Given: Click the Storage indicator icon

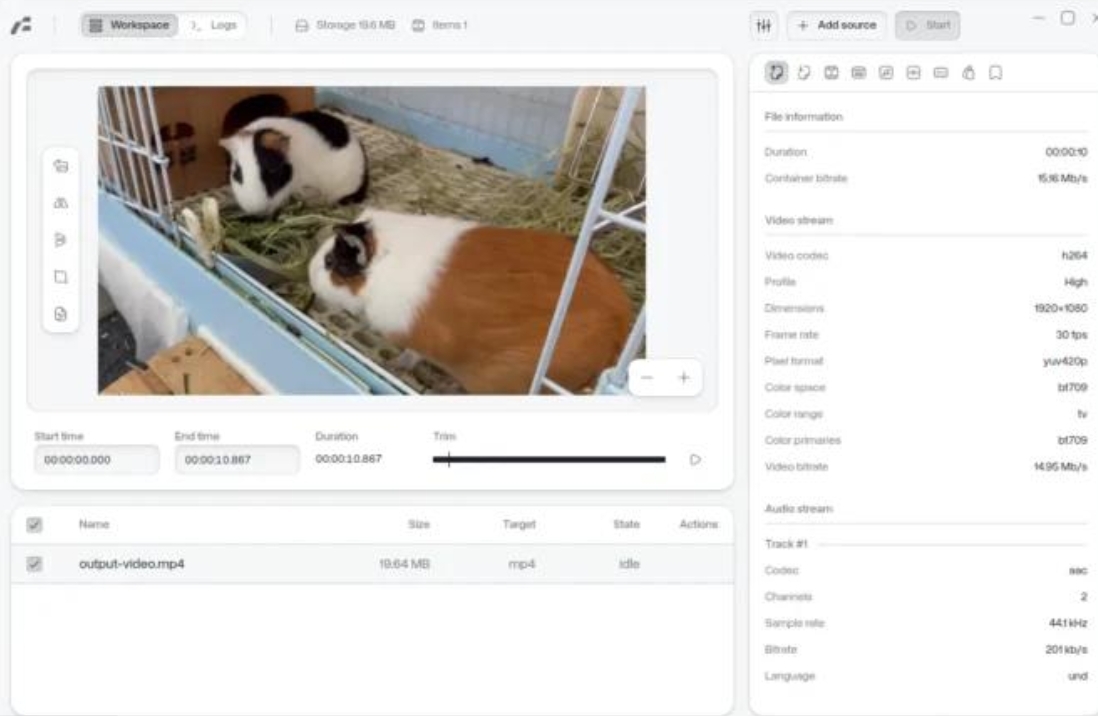Looking at the screenshot, I should 302,26.
